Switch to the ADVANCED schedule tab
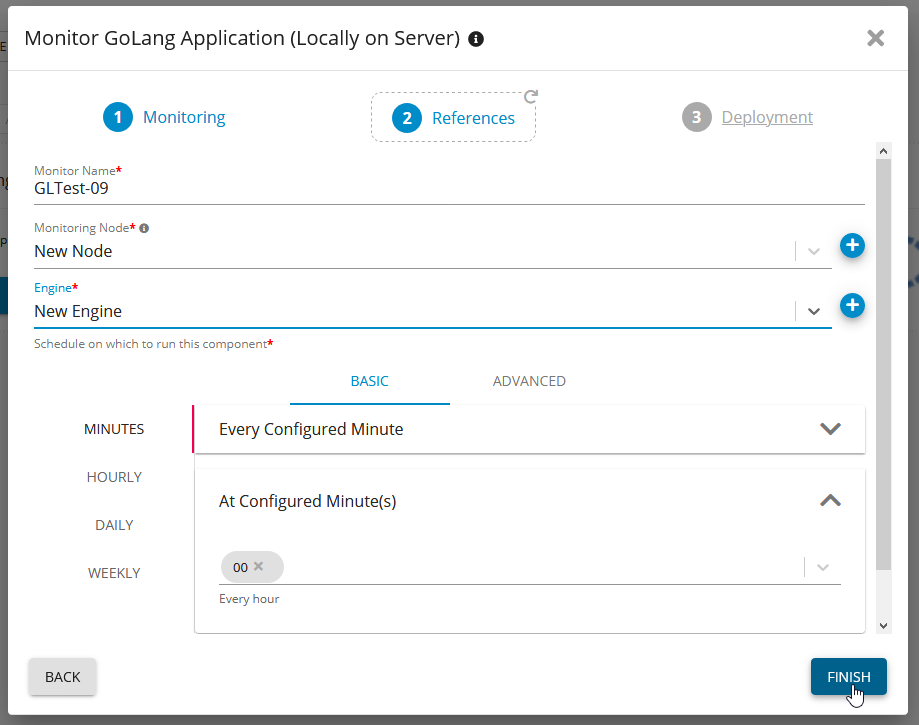The width and height of the screenshot is (919, 725). click(529, 381)
